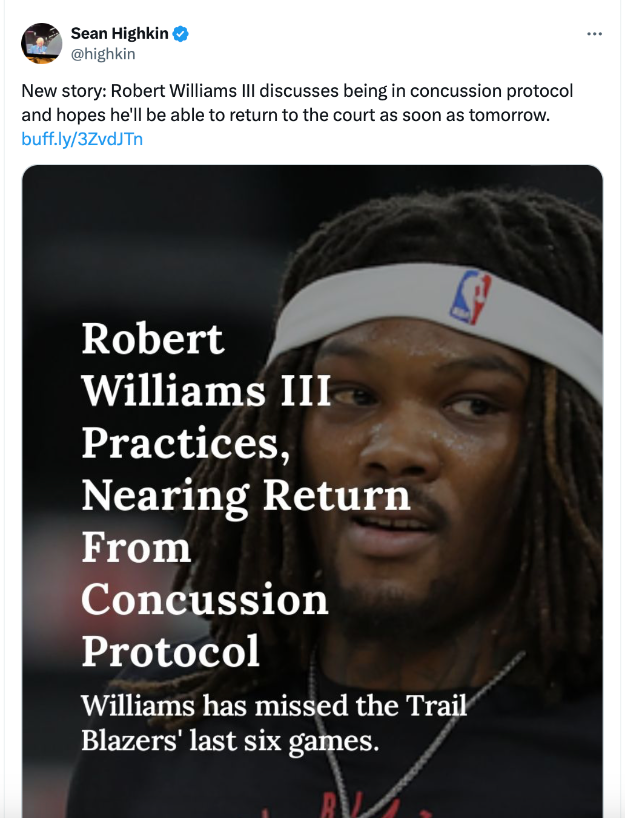
Task: Click the blue verified badge
Action: (x=181, y=34)
